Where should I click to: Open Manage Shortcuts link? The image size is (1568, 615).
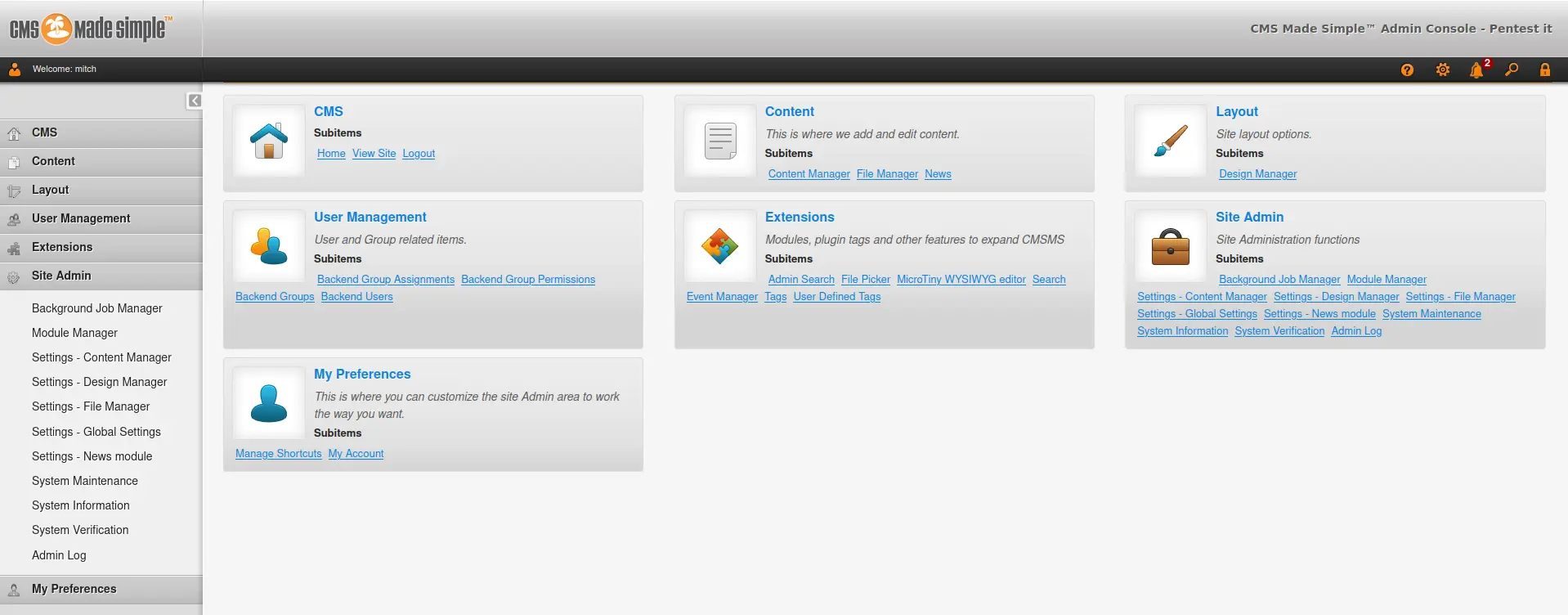pos(278,454)
